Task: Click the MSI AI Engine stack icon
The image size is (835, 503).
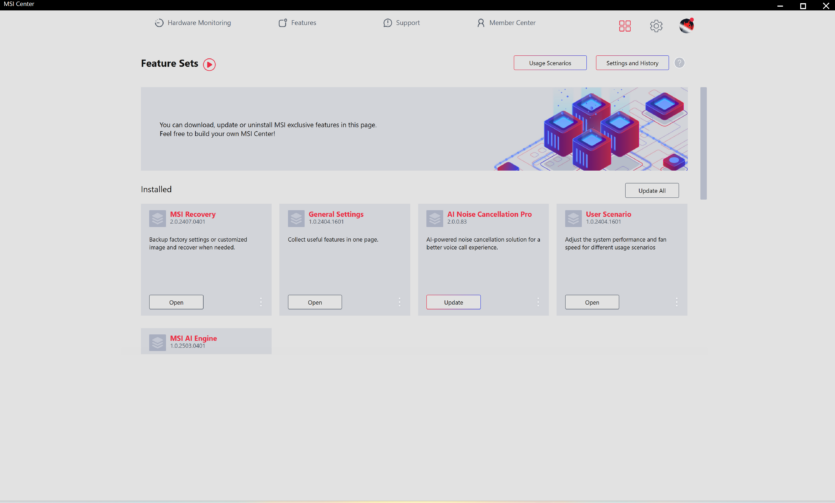Action: [157, 342]
